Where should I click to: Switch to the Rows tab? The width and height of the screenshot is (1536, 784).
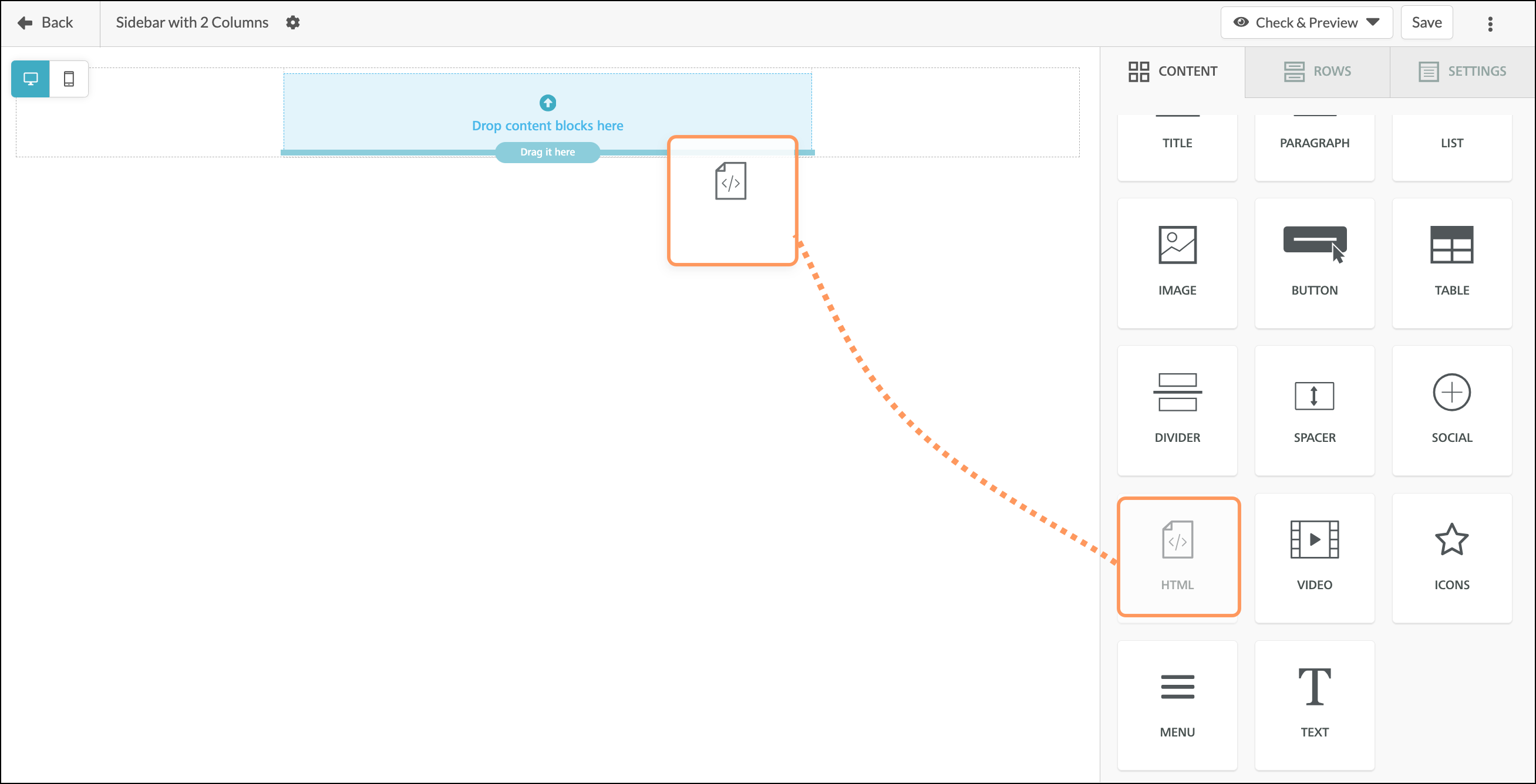pos(1317,72)
